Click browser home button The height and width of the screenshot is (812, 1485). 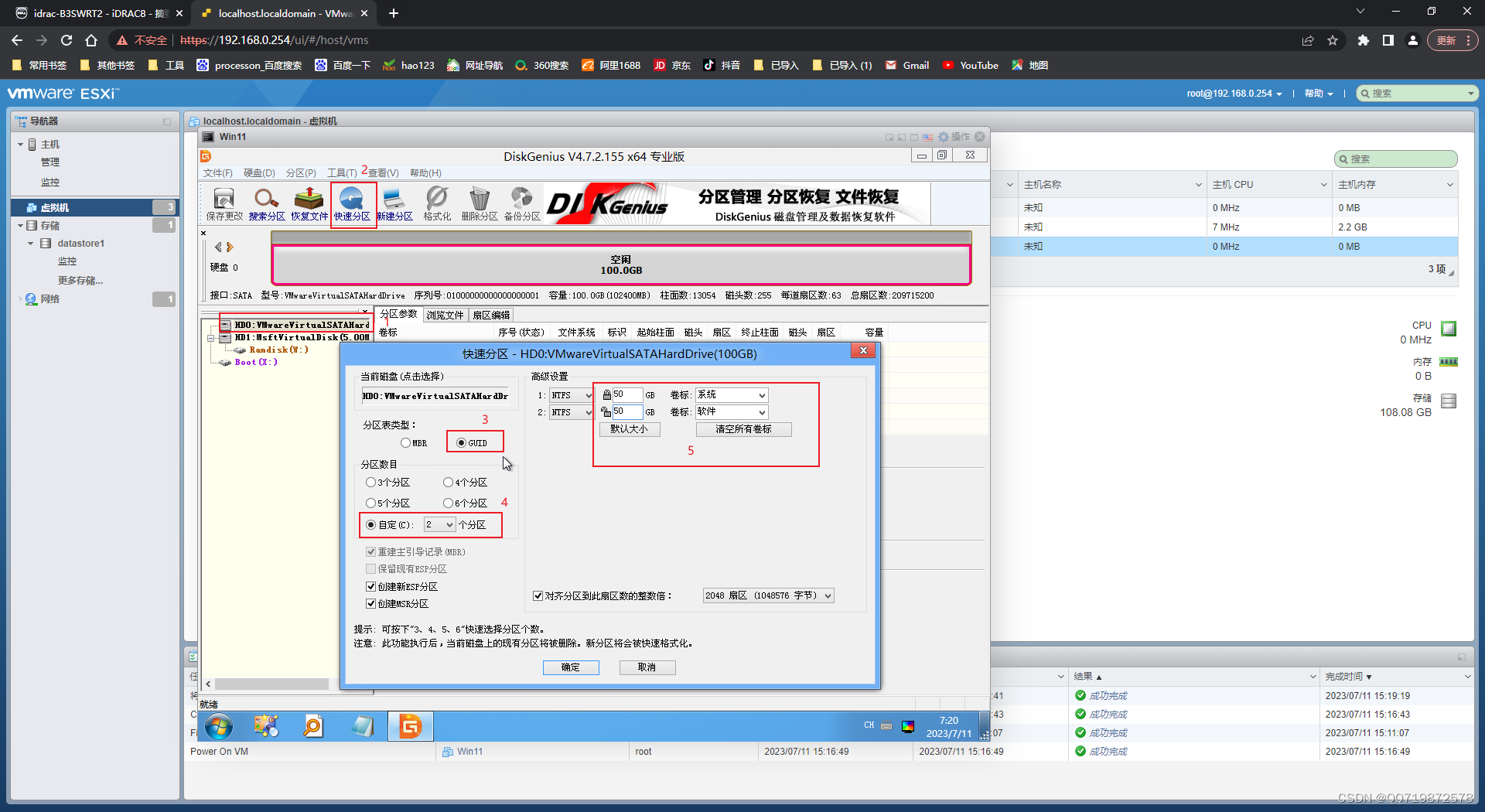[x=91, y=40]
